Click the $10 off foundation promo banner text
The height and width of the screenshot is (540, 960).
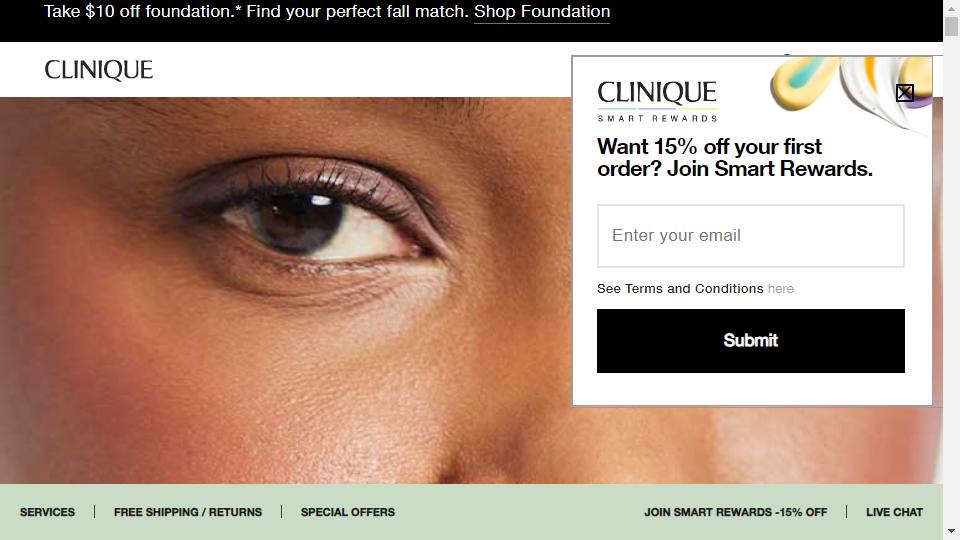(256, 12)
